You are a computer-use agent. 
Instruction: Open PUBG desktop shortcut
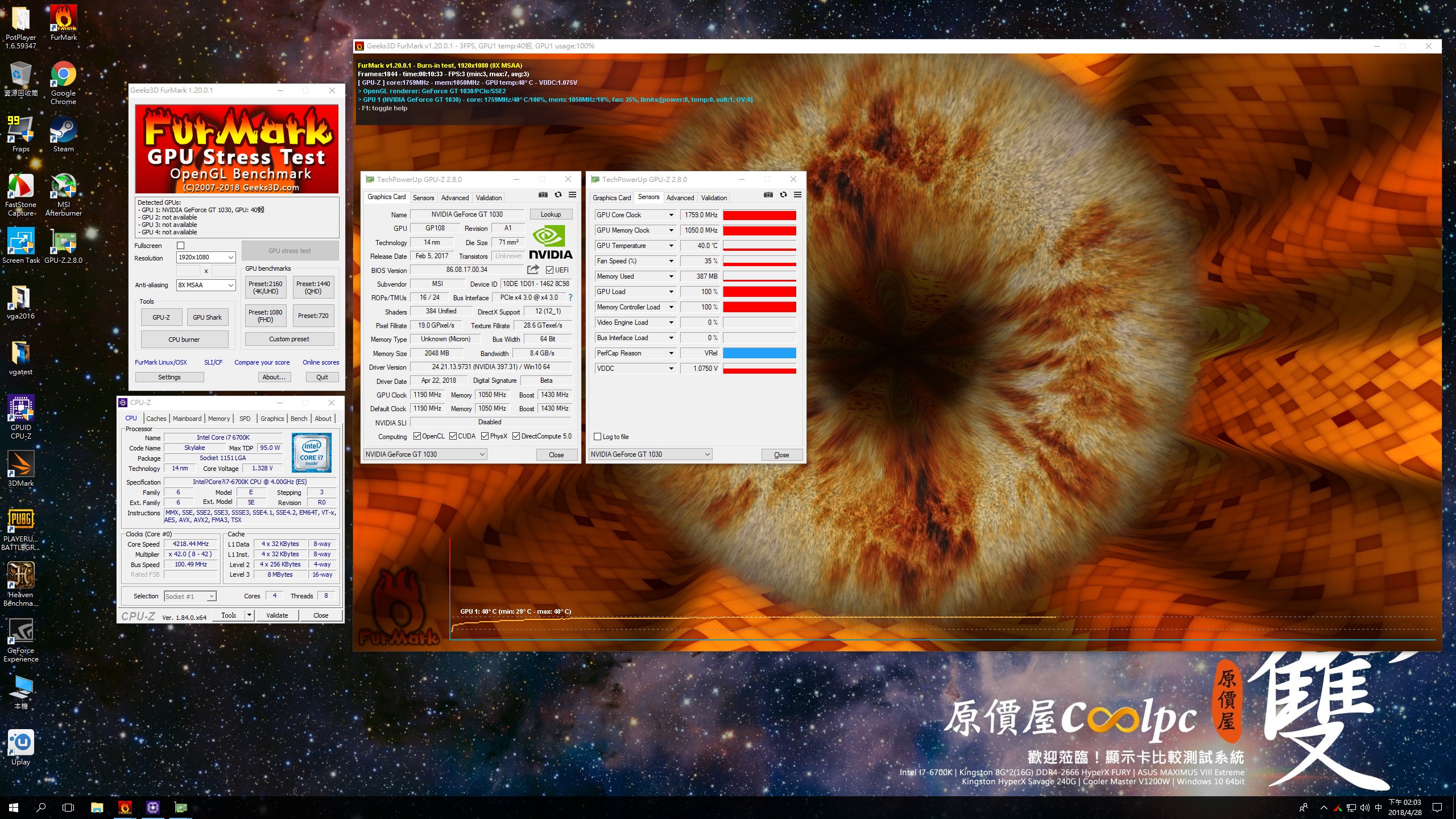pyautogui.click(x=21, y=529)
